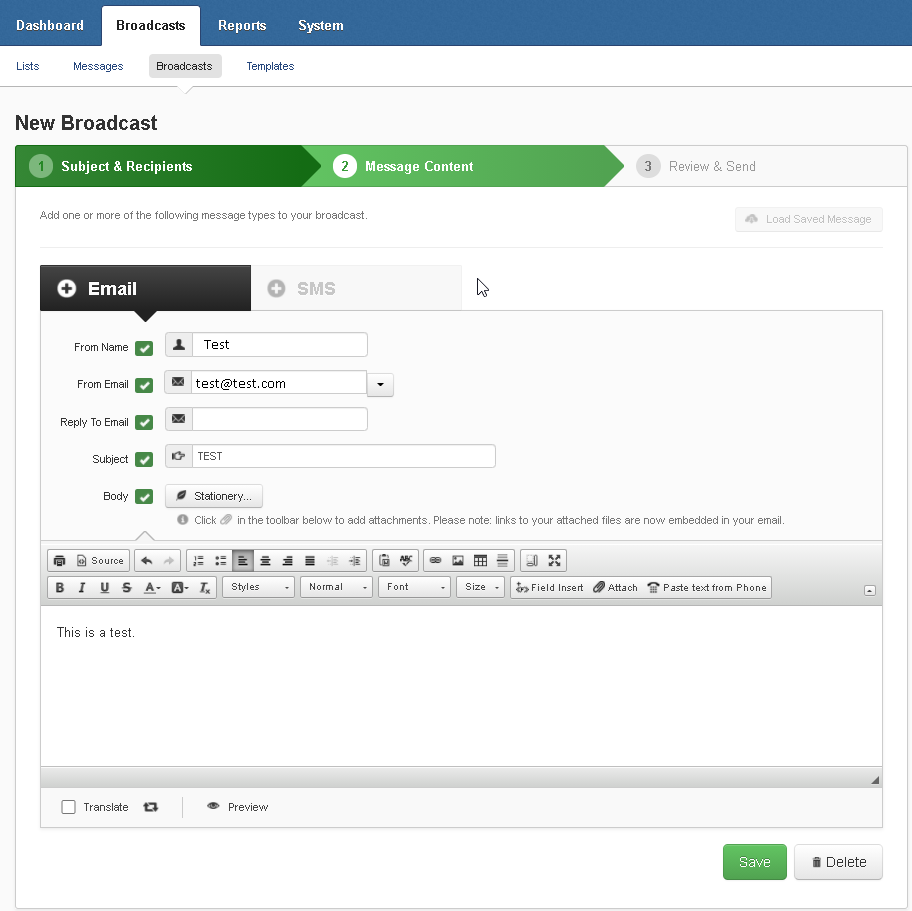Toggle bold formatting in editor toolbar

pyautogui.click(x=60, y=588)
